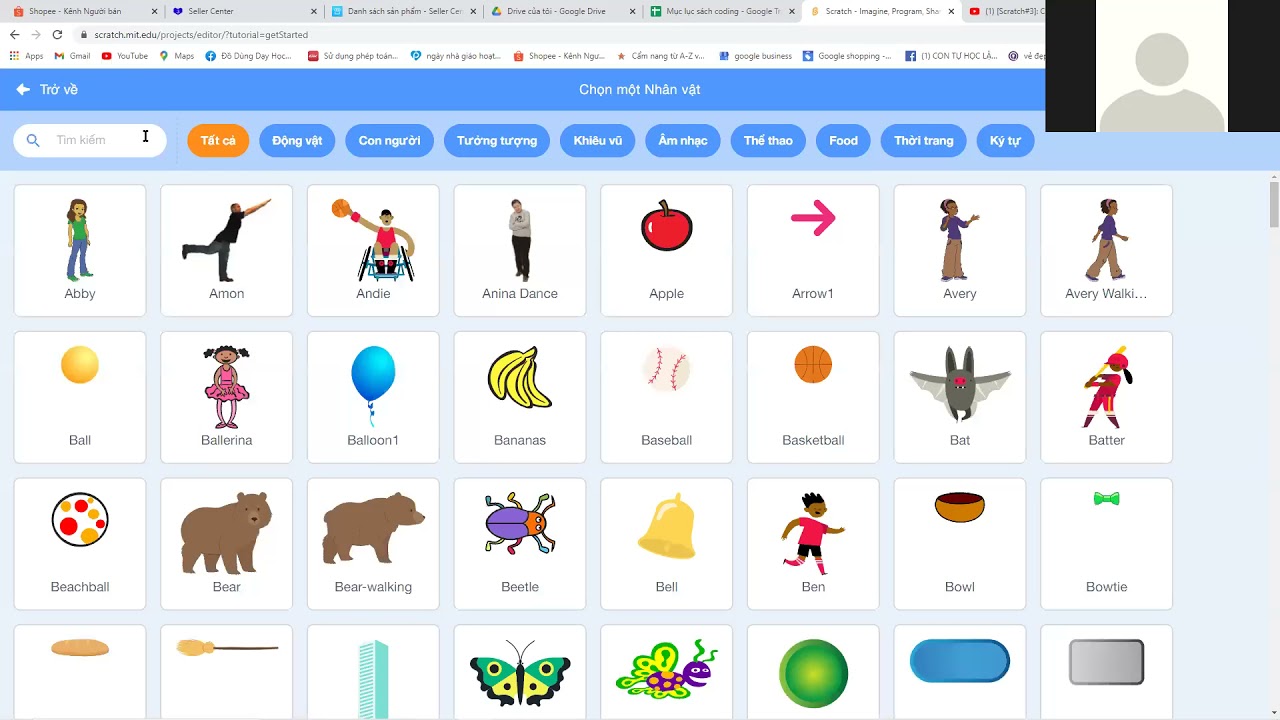Image resolution: width=1280 pixels, height=720 pixels.
Task: Open the Maps bookmark
Action: point(177,56)
